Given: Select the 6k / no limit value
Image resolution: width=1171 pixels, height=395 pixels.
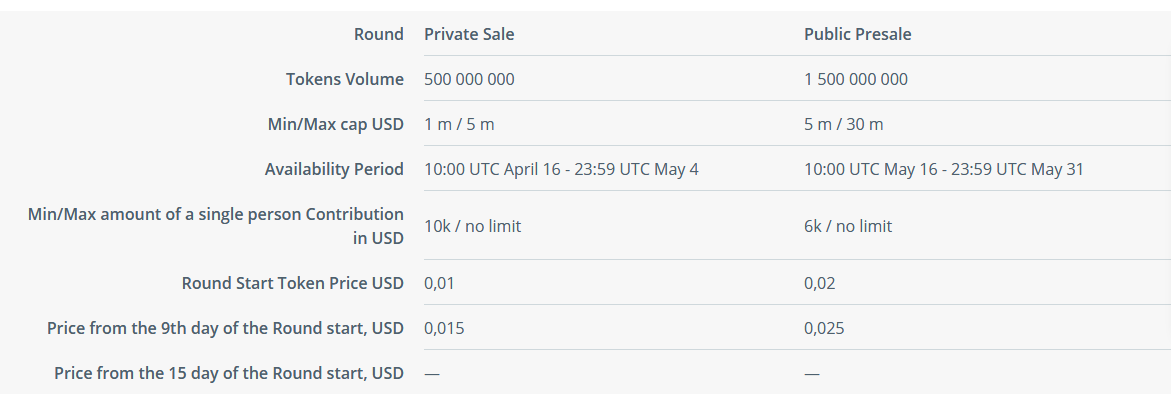Looking at the screenshot, I should (848, 226).
